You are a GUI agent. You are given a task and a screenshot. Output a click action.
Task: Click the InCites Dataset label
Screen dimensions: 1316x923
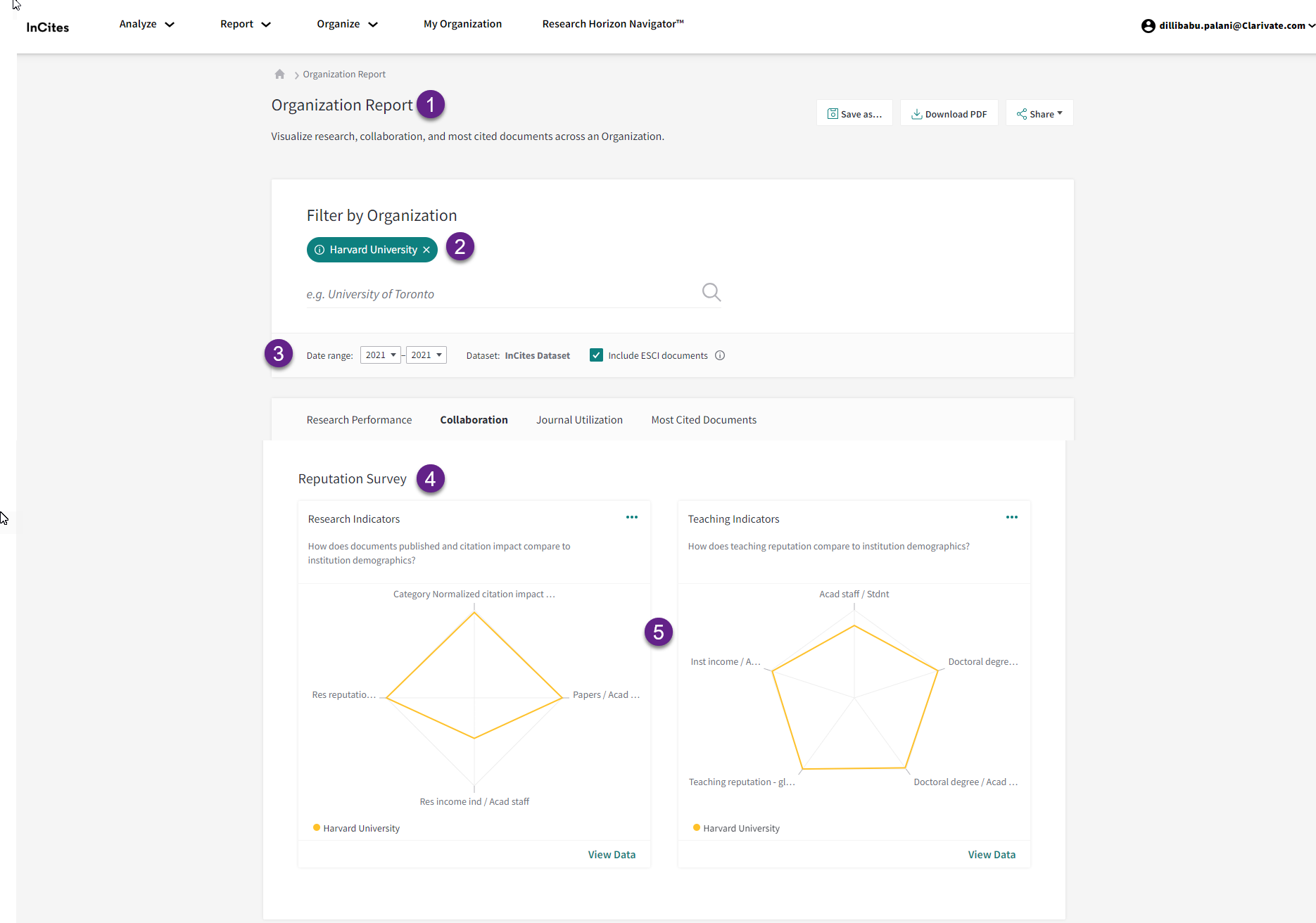tap(538, 356)
